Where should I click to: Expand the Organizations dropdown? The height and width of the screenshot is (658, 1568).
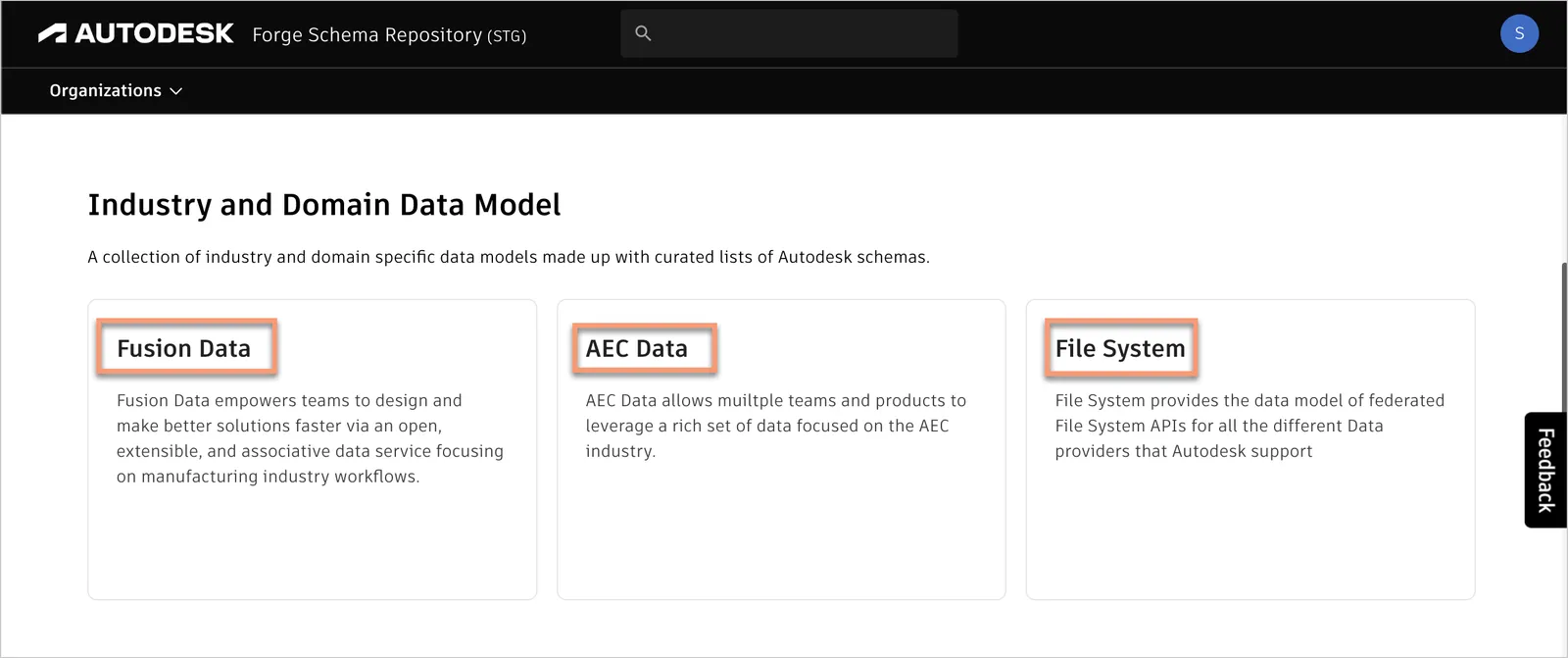point(116,90)
